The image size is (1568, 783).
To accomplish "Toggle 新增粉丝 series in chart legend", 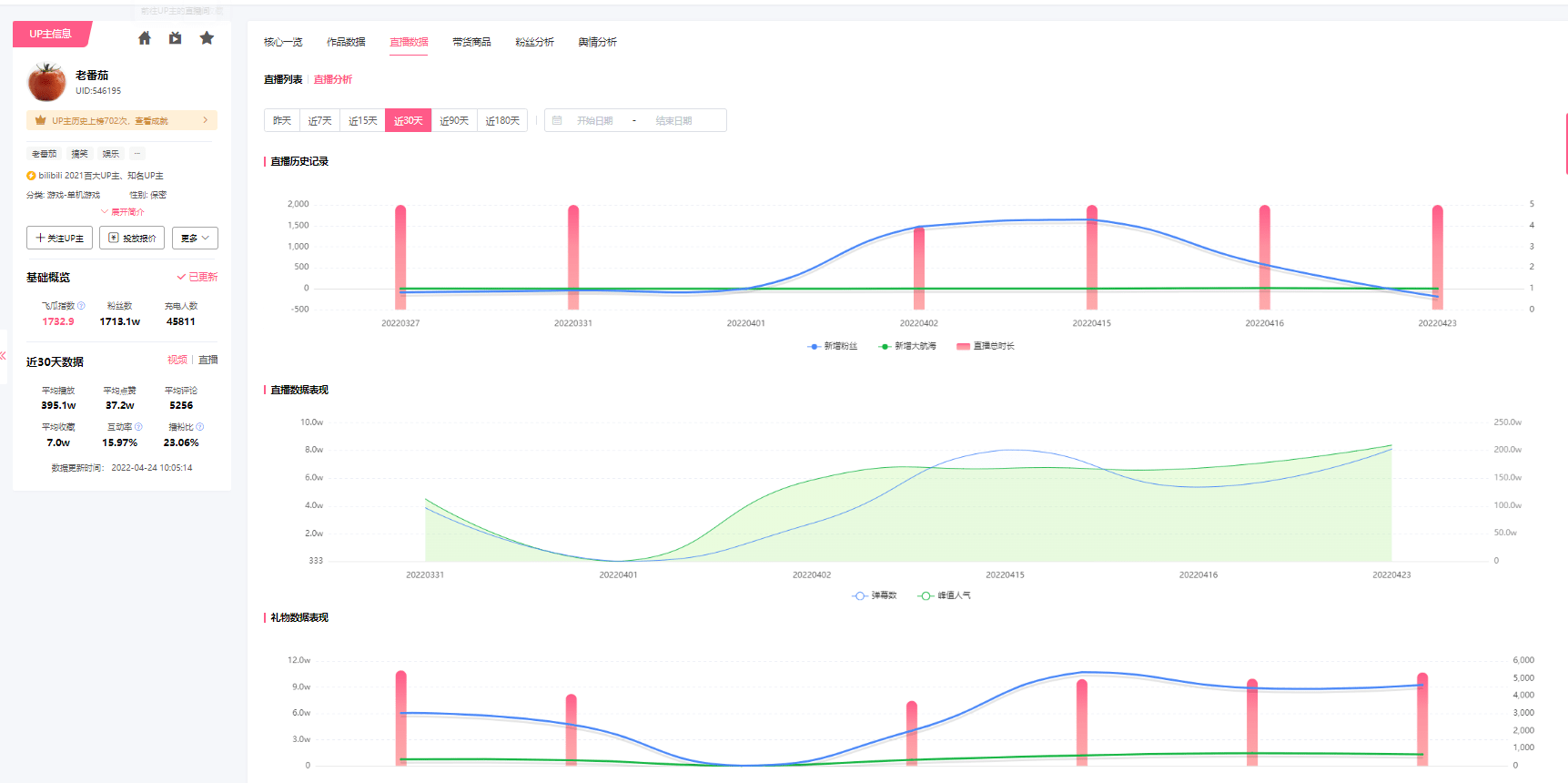I will pos(833,346).
